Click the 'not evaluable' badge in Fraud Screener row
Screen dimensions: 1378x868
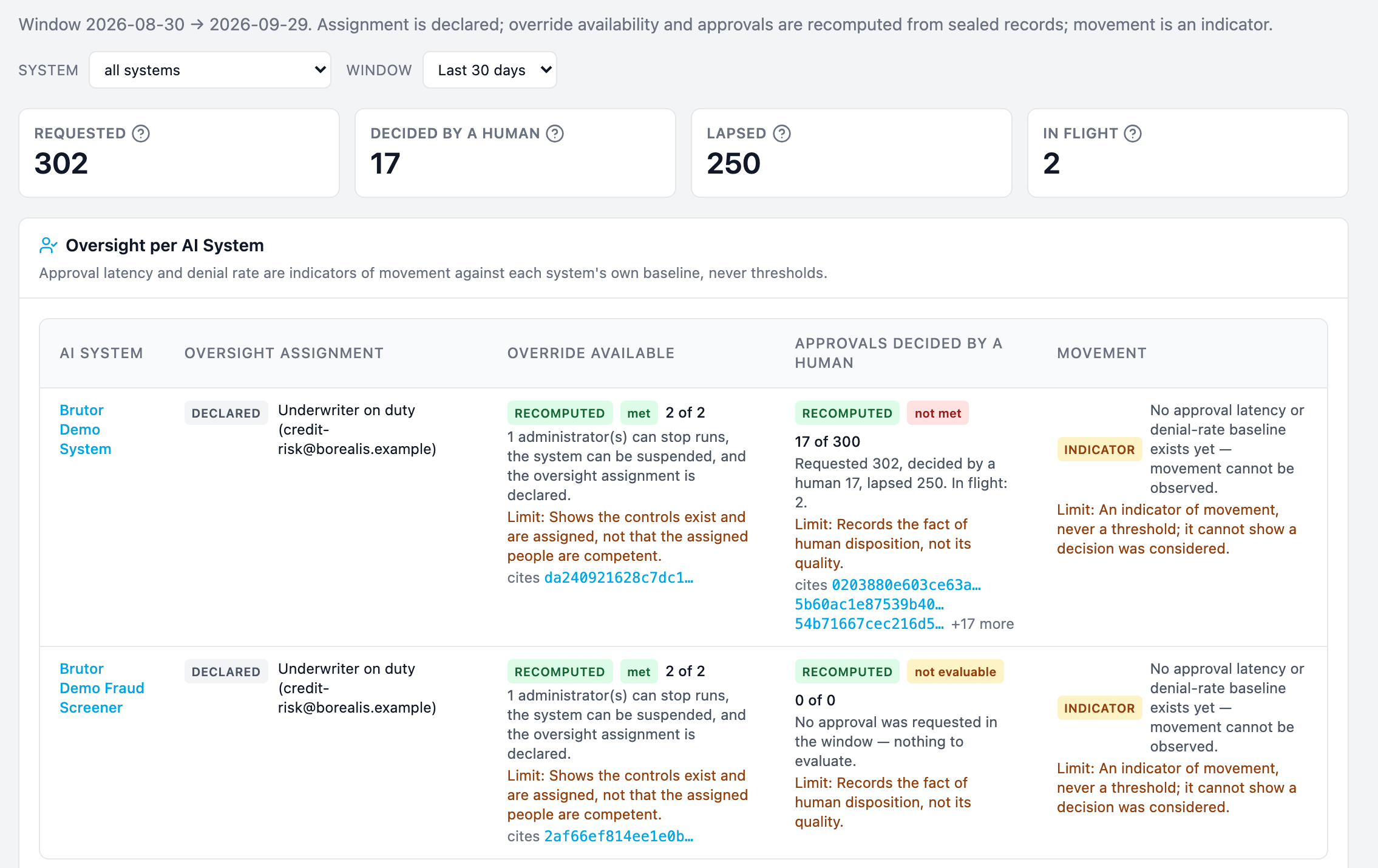[955, 672]
